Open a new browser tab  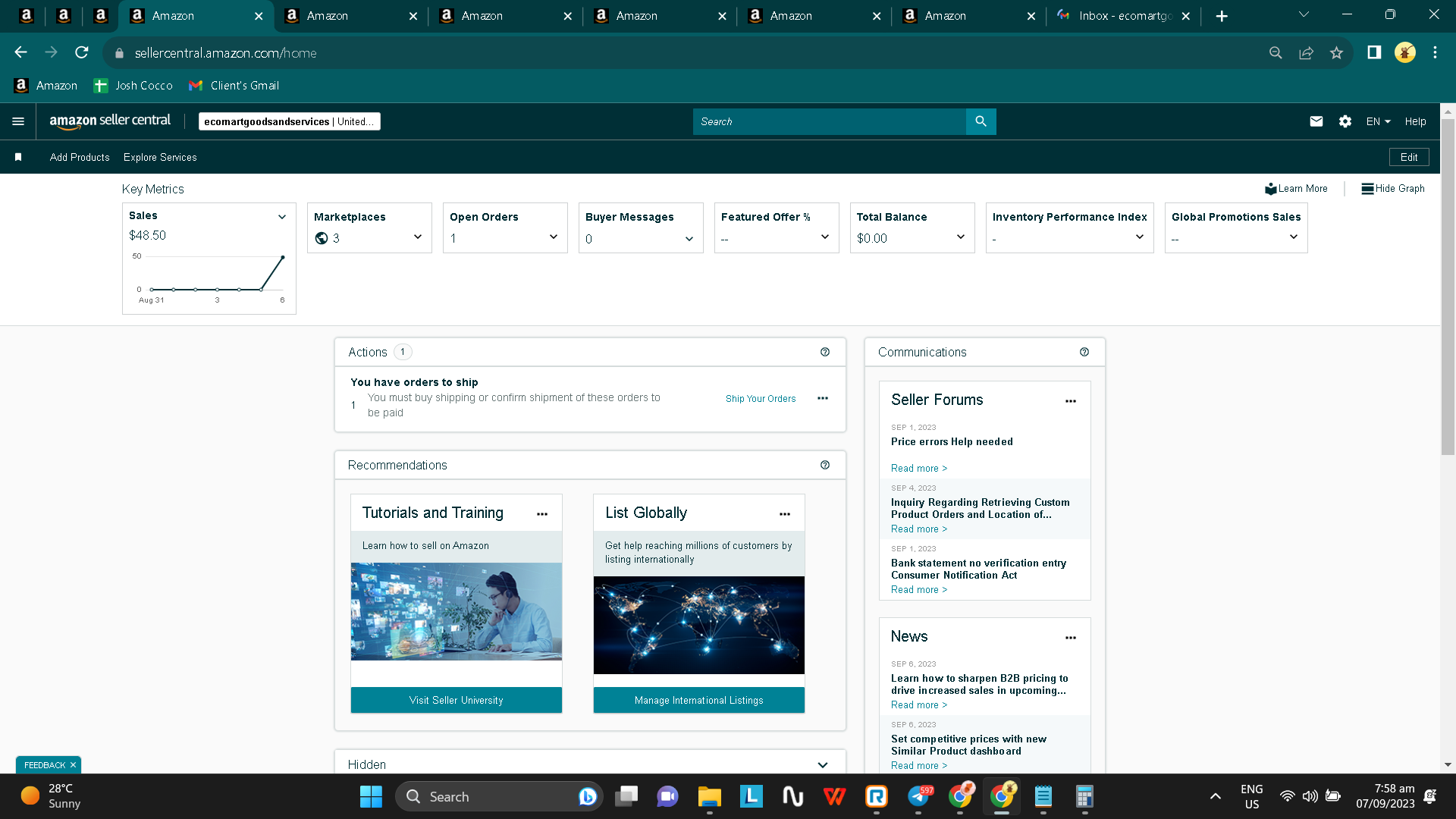[x=1222, y=16]
